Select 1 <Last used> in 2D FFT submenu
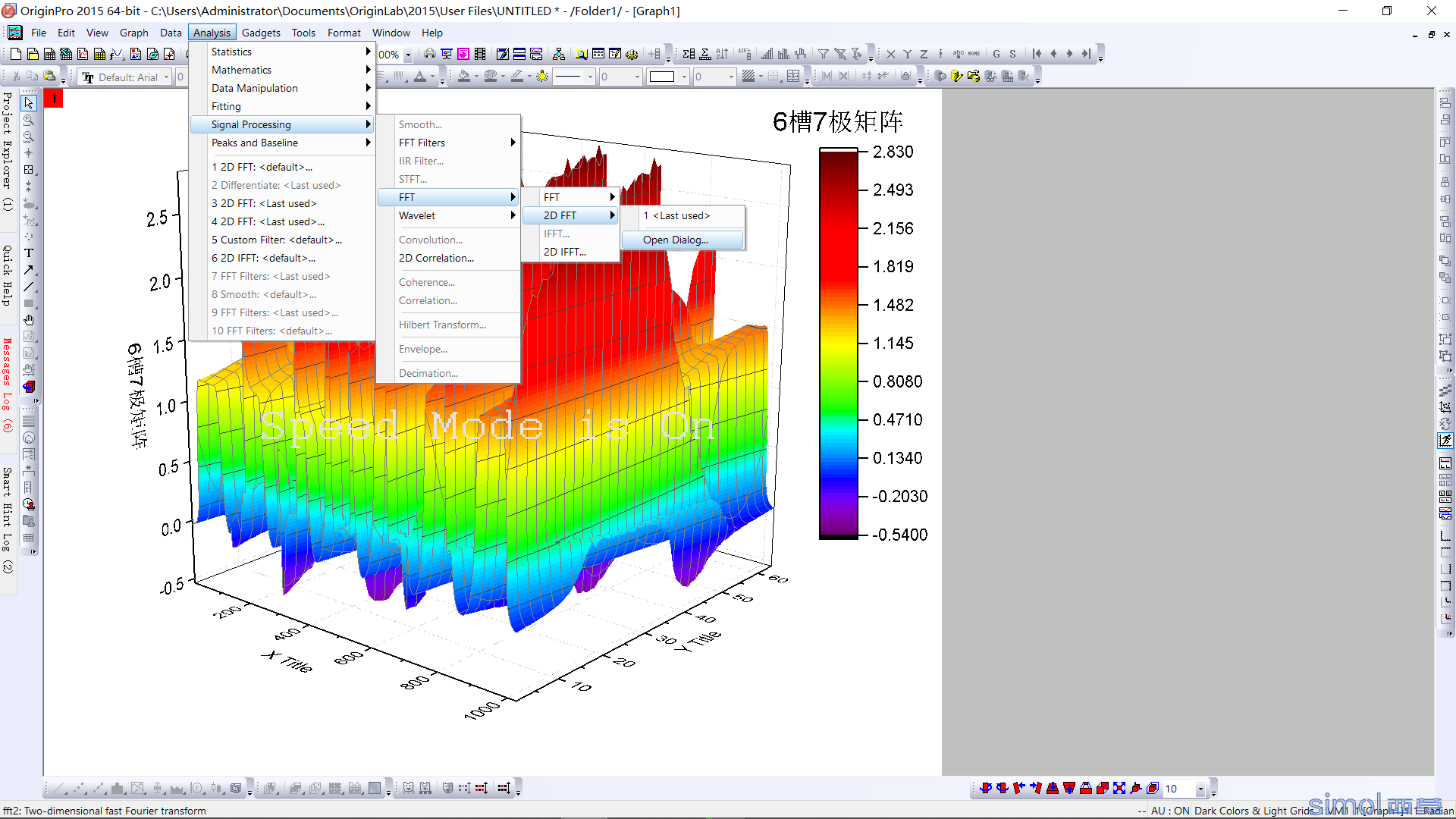Image resolution: width=1456 pixels, height=819 pixels. pyautogui.click(x=682, y=215)
